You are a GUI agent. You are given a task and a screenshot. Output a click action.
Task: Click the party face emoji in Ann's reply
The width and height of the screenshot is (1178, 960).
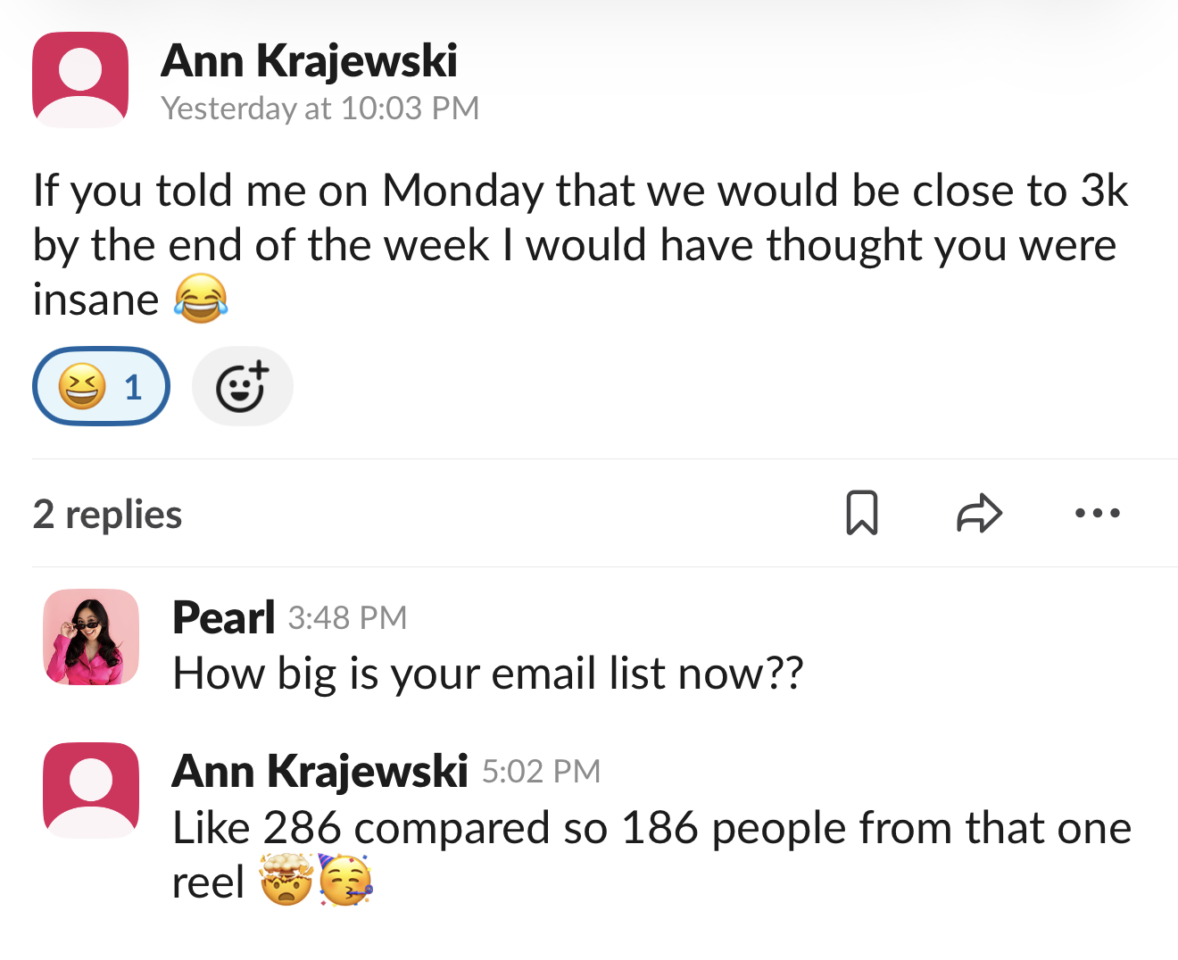point(345,883)
